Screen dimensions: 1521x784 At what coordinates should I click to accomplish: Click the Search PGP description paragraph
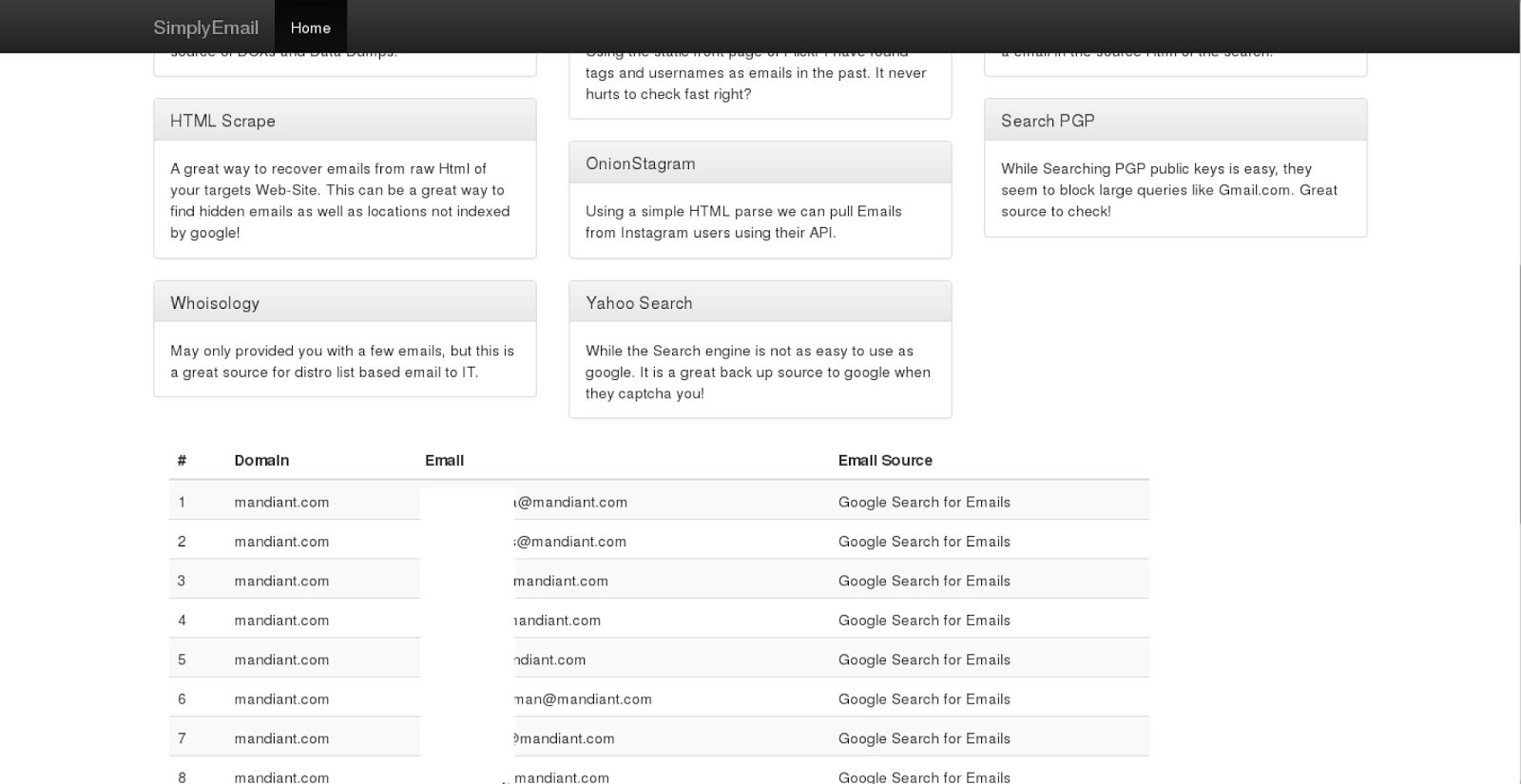point(1169,190)
